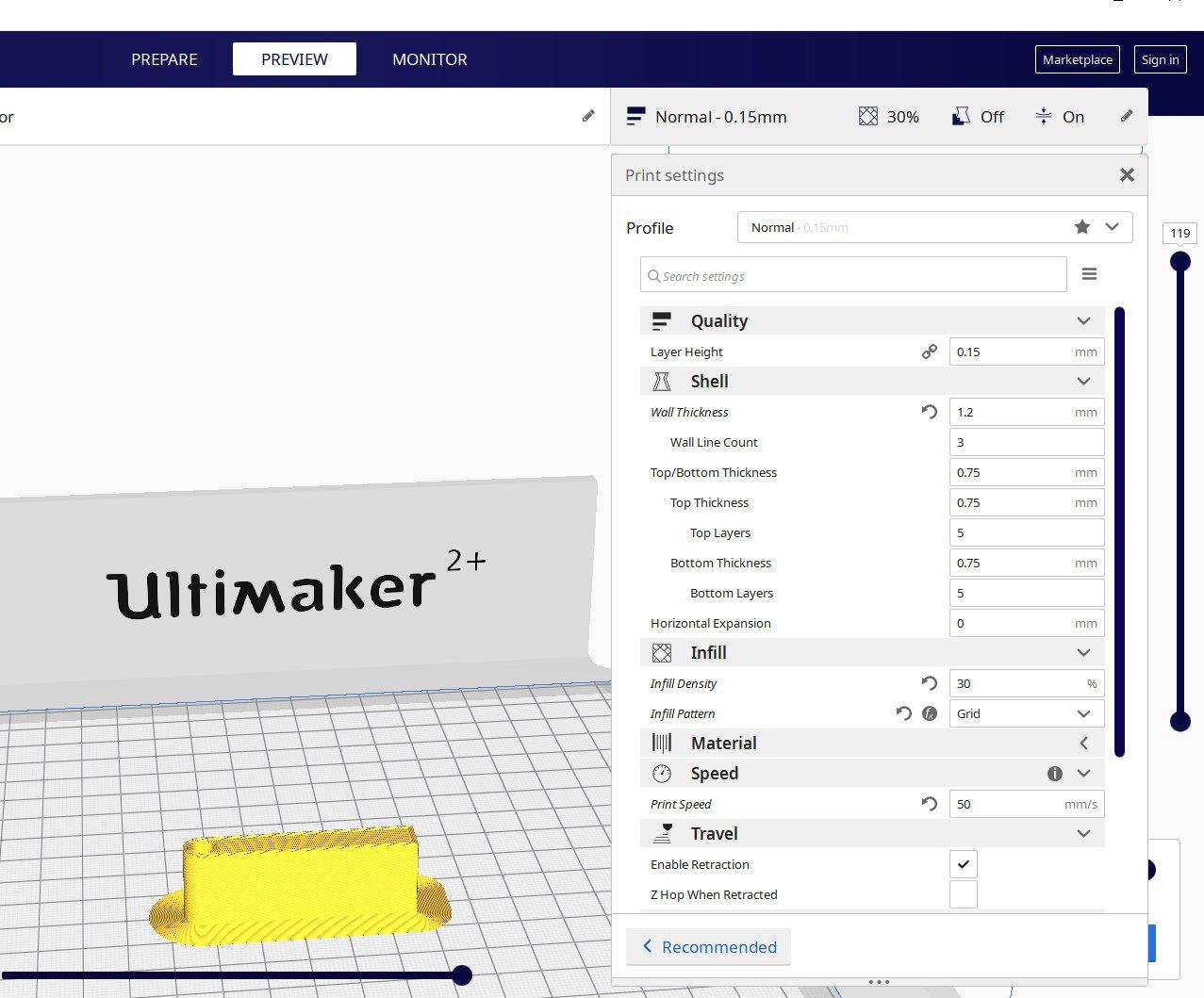This screenshot has width=1204, height=998.
Task: Click the Wall Line Count field
Action: click(1026, 442)
